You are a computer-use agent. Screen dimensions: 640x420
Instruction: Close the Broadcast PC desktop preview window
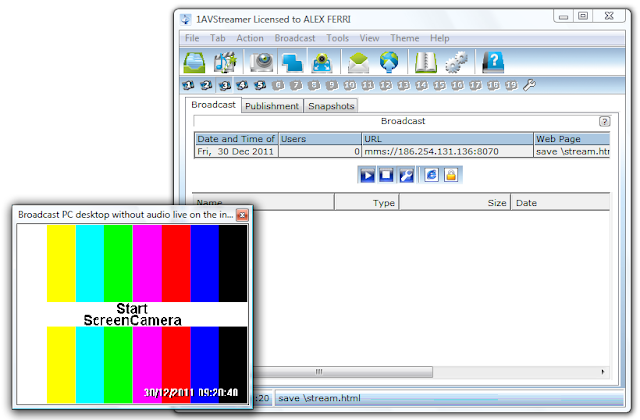coord(242,215)
